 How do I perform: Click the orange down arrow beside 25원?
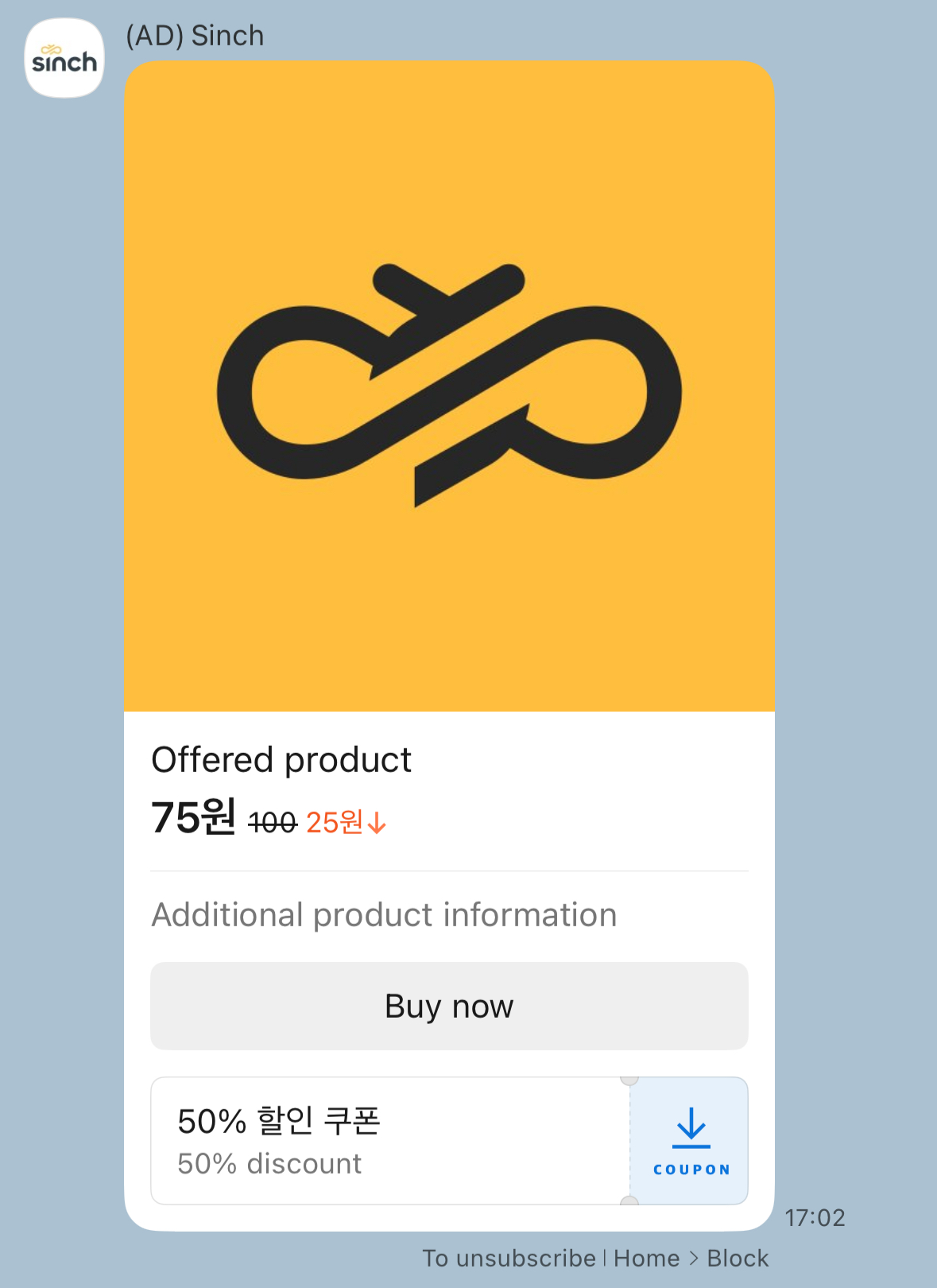(378, 824)
